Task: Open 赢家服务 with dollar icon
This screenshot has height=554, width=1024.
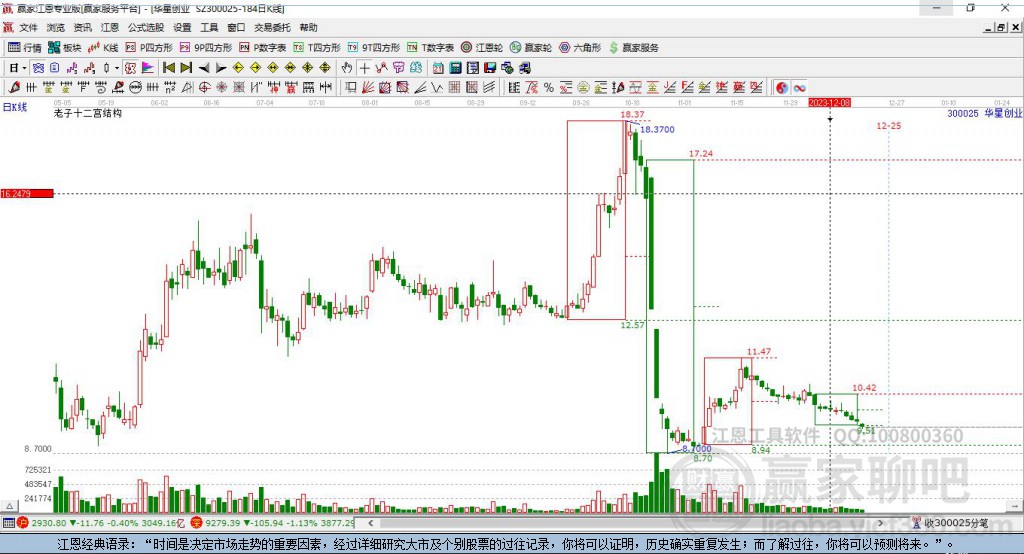Action: click(x=633, y=48)
